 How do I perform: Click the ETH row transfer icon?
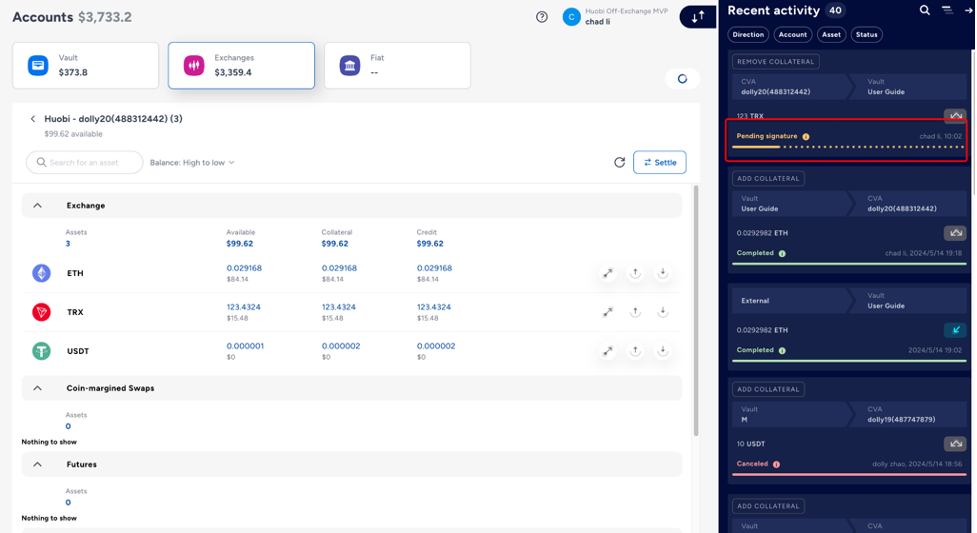[x=607, y=273]
